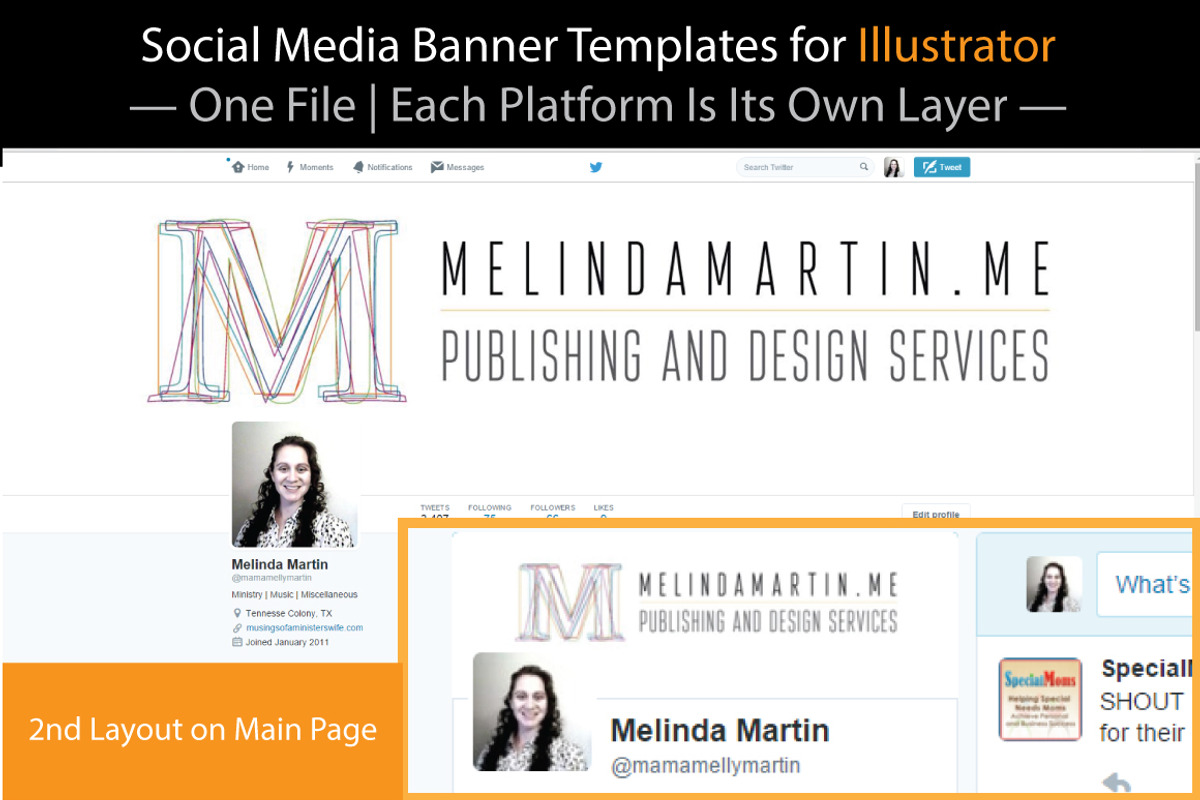Click the Joined January 2011 text
The height and width of the screenshot is (800, 1200).
pos(287,642)
